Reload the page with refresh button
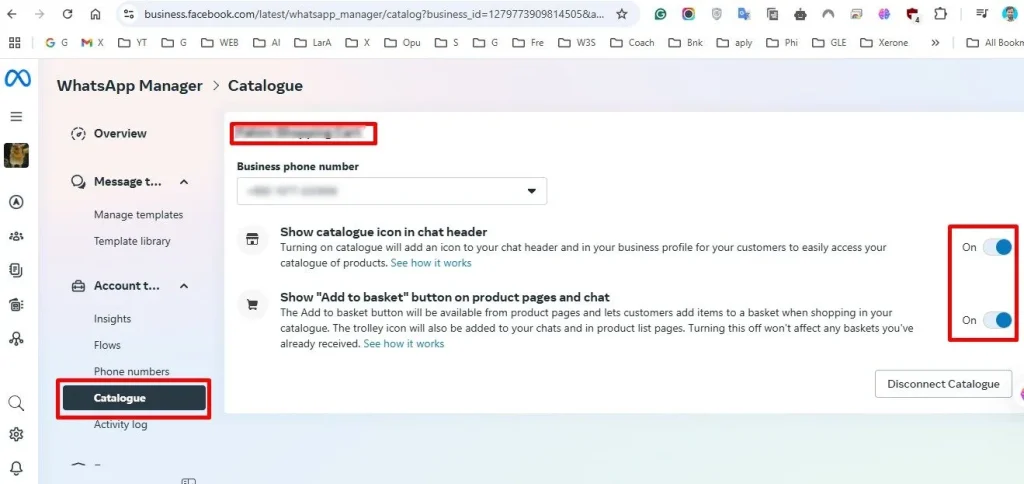 [67, 14]
